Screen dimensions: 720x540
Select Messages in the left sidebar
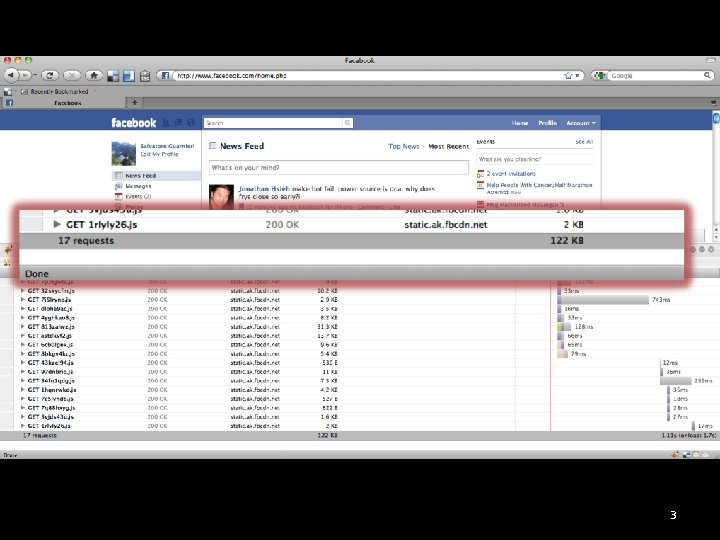point(138,186)
